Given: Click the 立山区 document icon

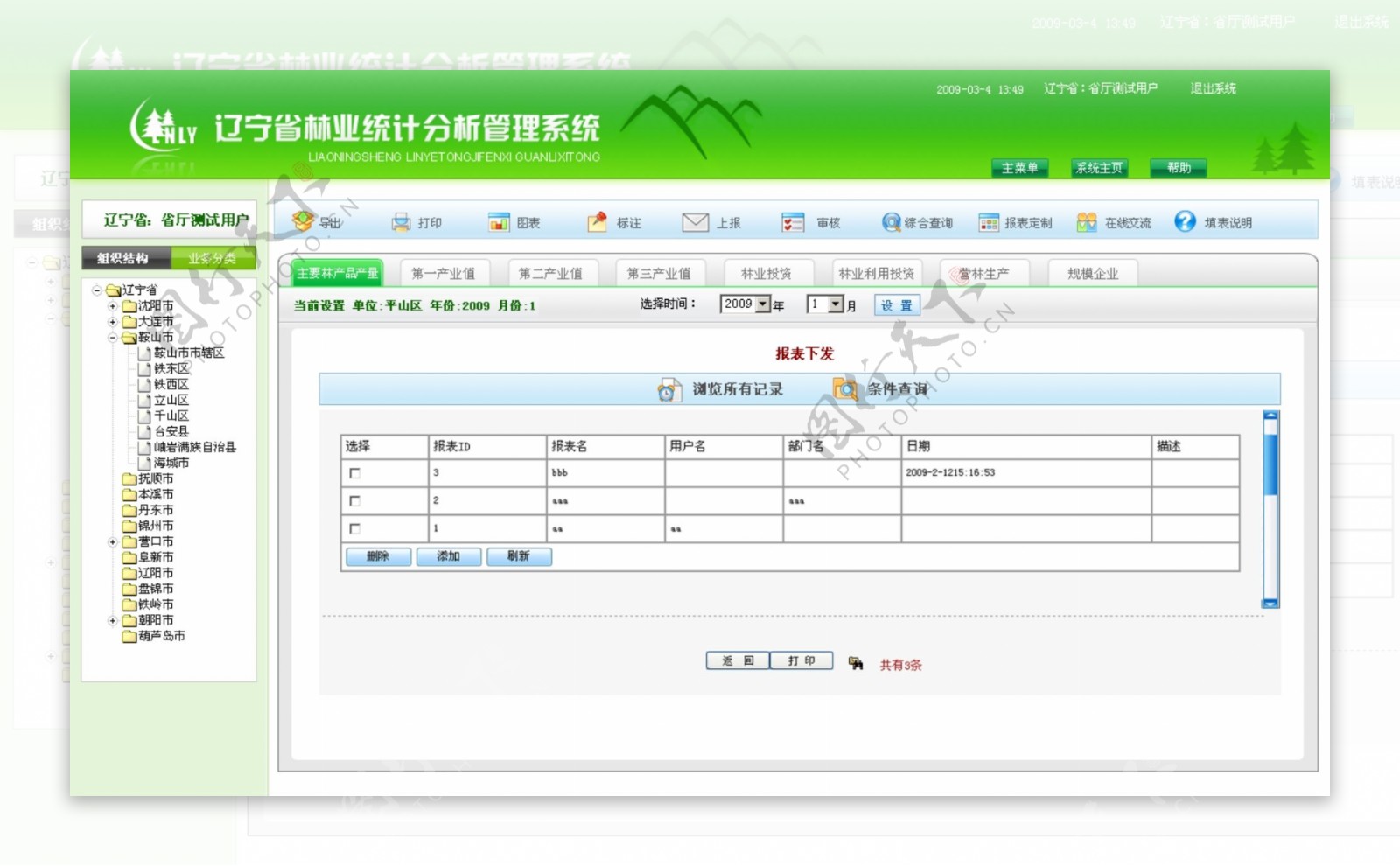Looking at the screenshot, I should click(x=145, y=401).
